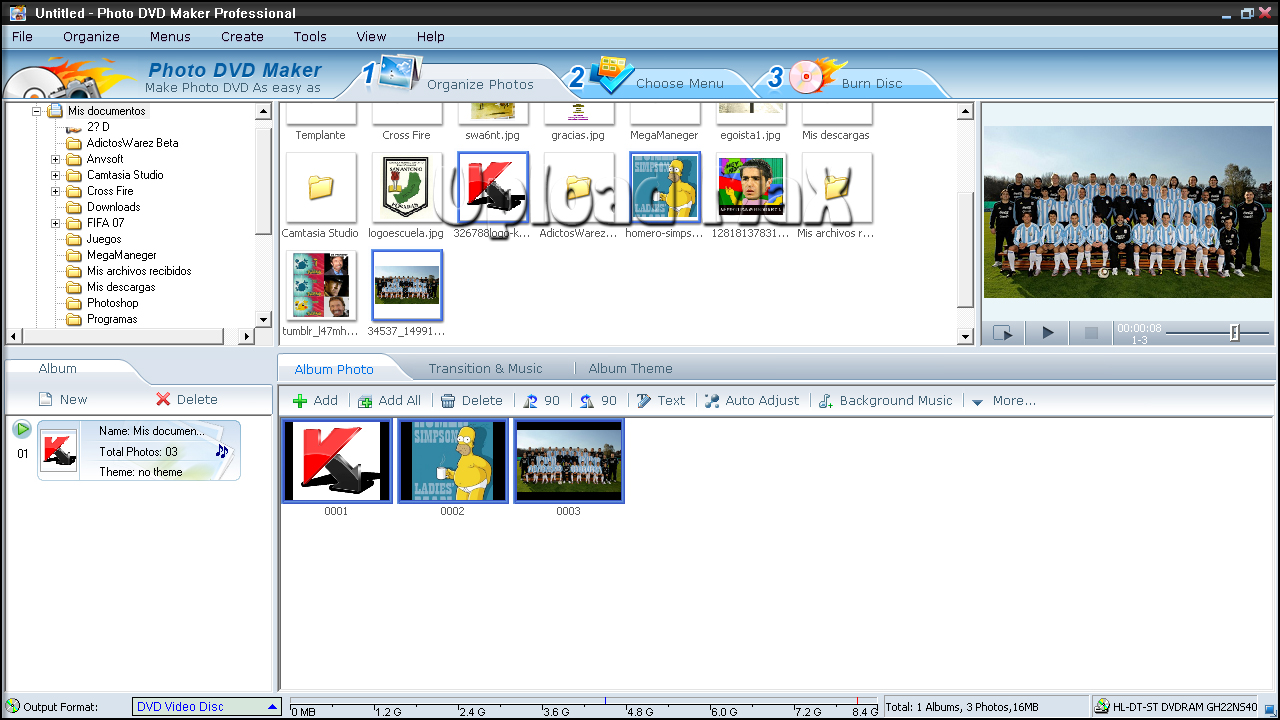Select album photo 0001
The width and height of the screenshot is (1280, 720).
pos(337,461)
